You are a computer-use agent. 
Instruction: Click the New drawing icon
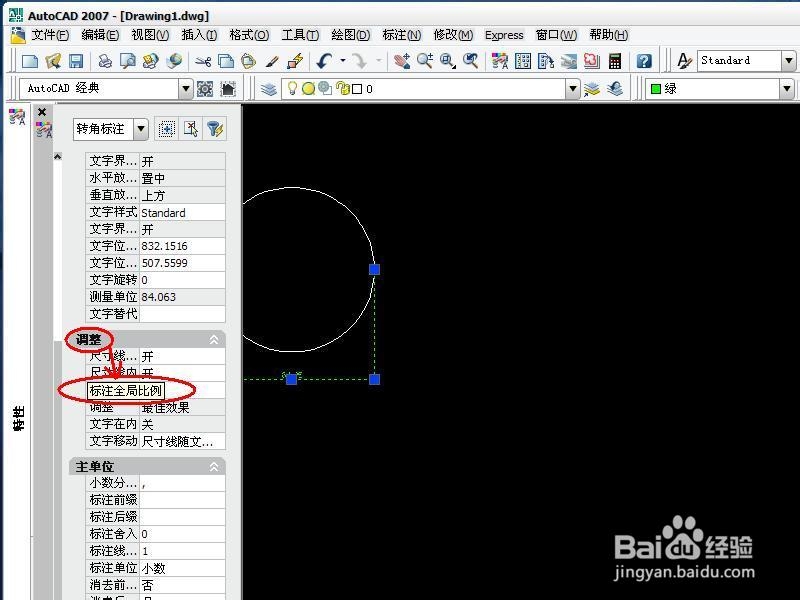[x=30, y=61]
